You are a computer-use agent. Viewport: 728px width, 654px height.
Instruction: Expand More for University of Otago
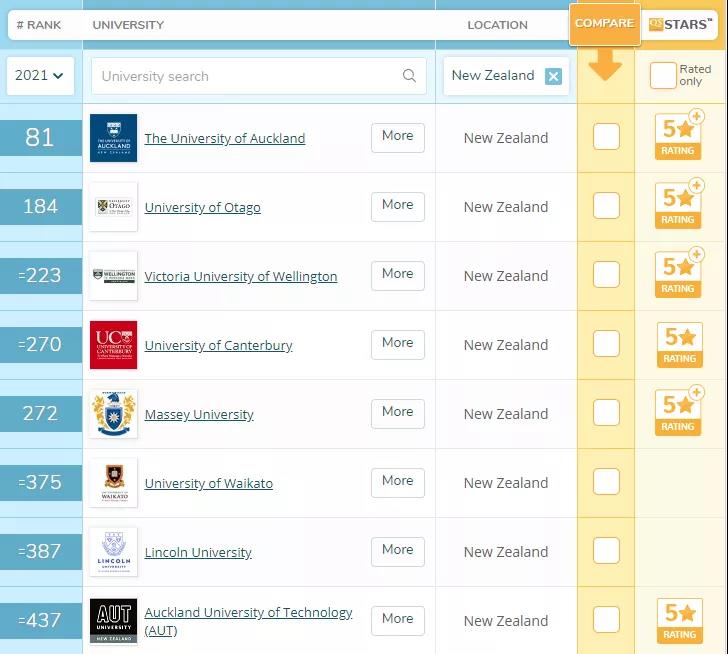click(397, 206)
